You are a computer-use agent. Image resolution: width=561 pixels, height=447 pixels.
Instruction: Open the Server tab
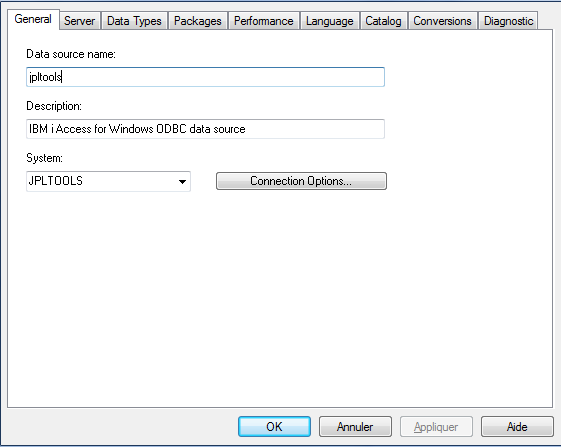coord(79,21)
